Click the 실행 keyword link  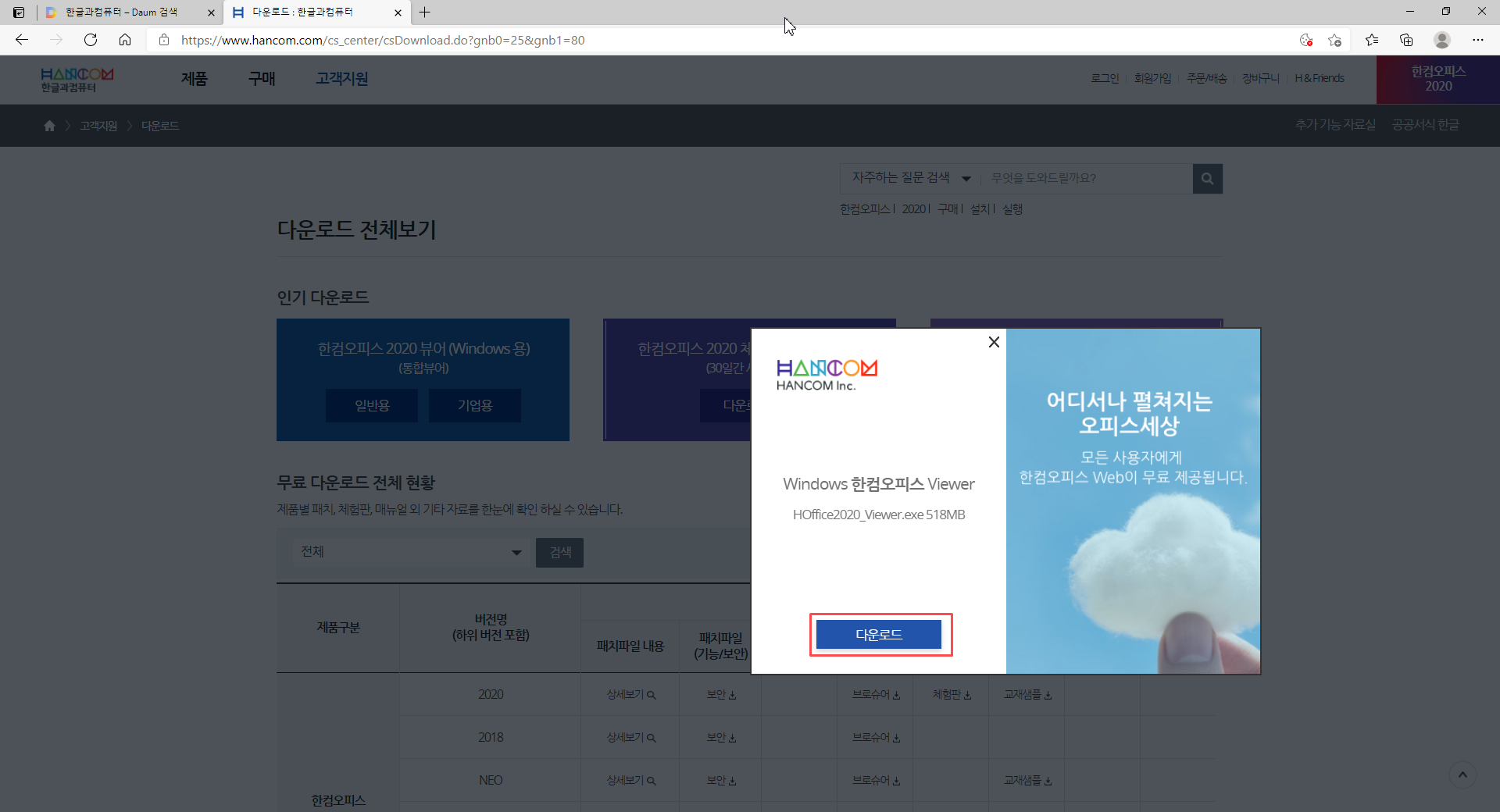click(x=1012, y=209)
